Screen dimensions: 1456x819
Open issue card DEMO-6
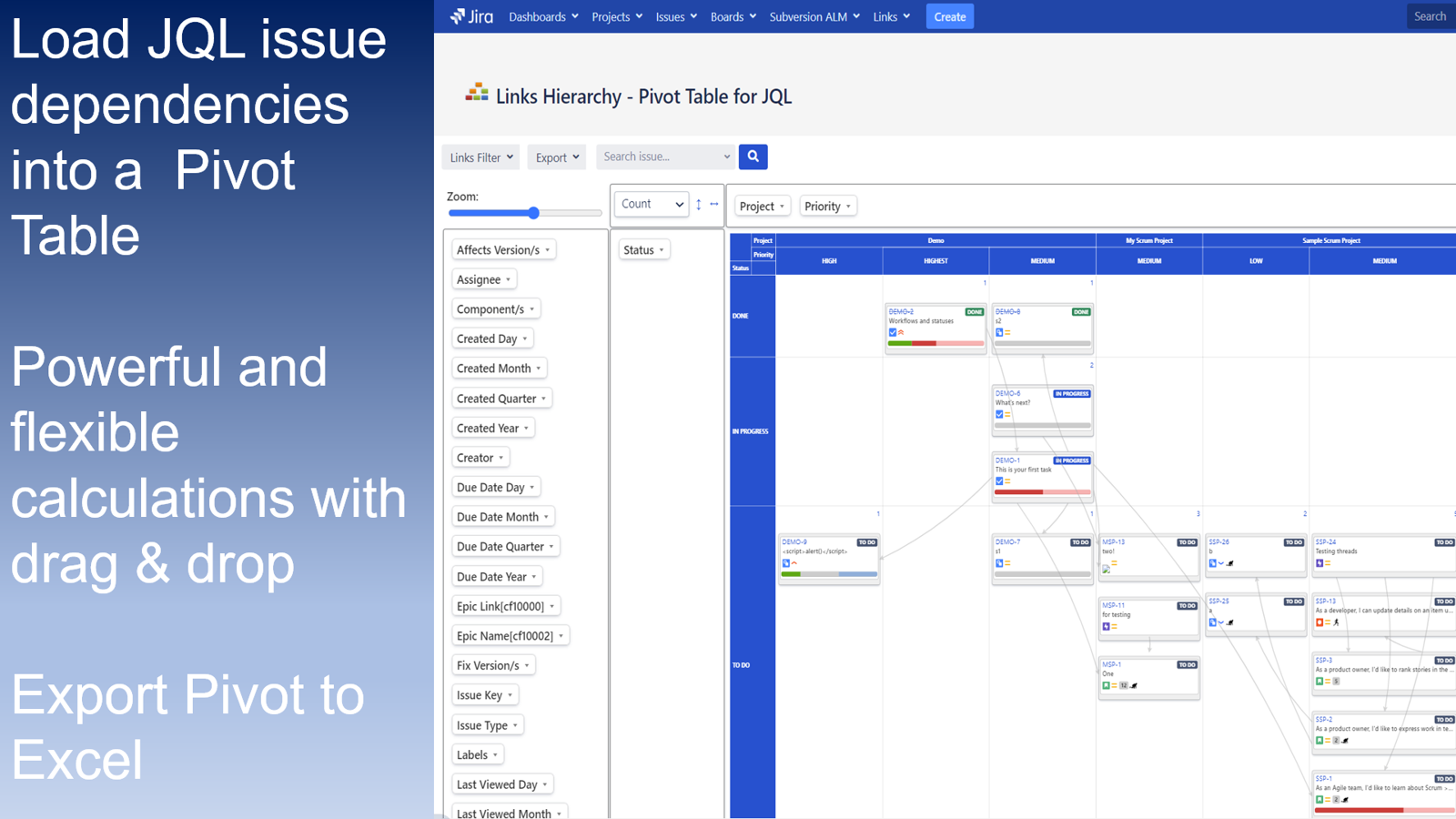(x=1042, y=410)
